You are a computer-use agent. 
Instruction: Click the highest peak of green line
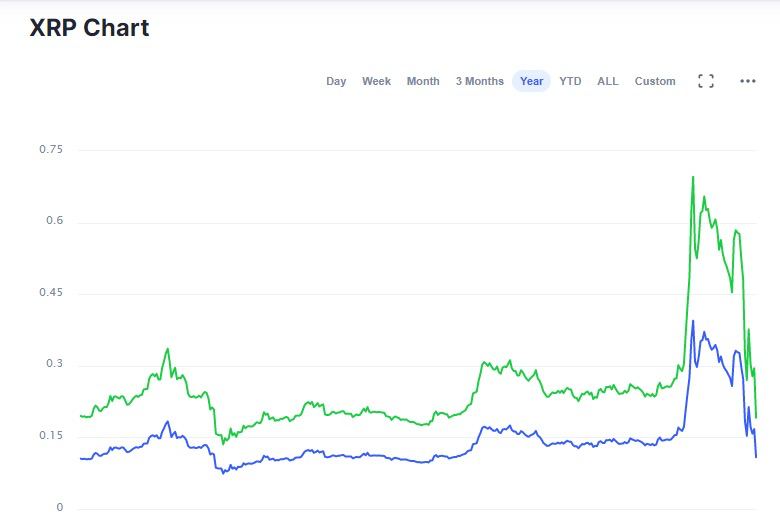tap(693, 178)
